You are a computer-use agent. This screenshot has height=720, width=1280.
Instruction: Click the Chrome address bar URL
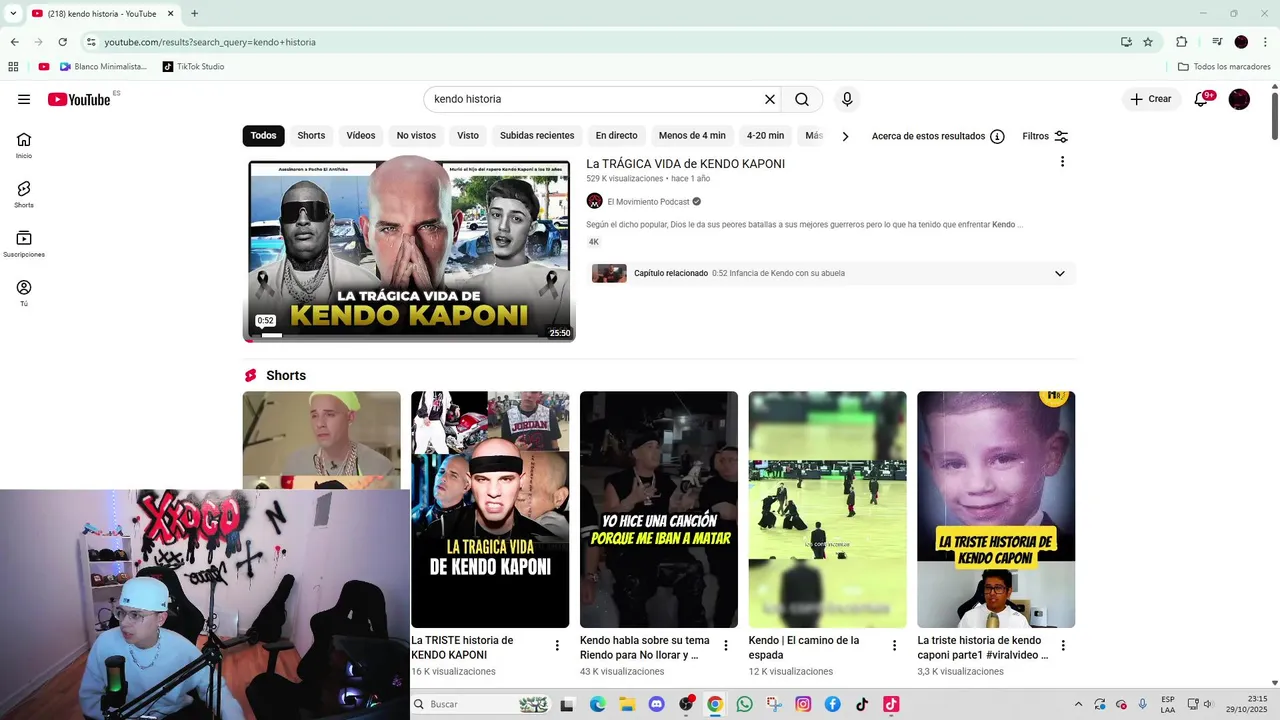[210, 42]
